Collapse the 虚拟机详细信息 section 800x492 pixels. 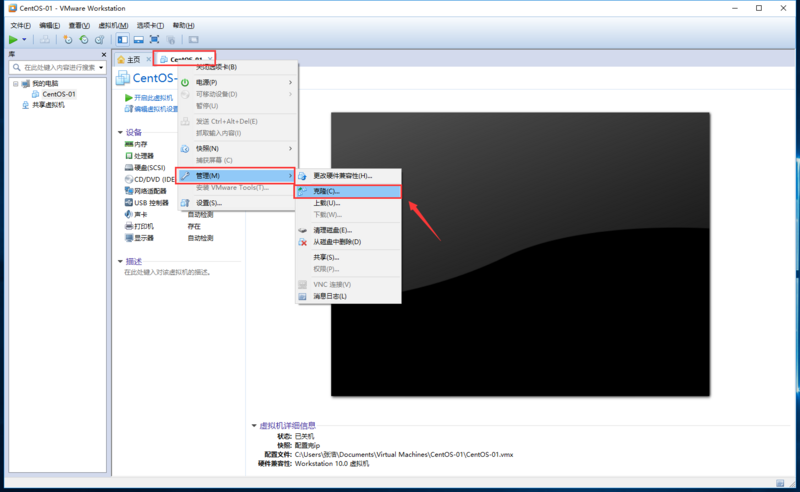(254, 425)
